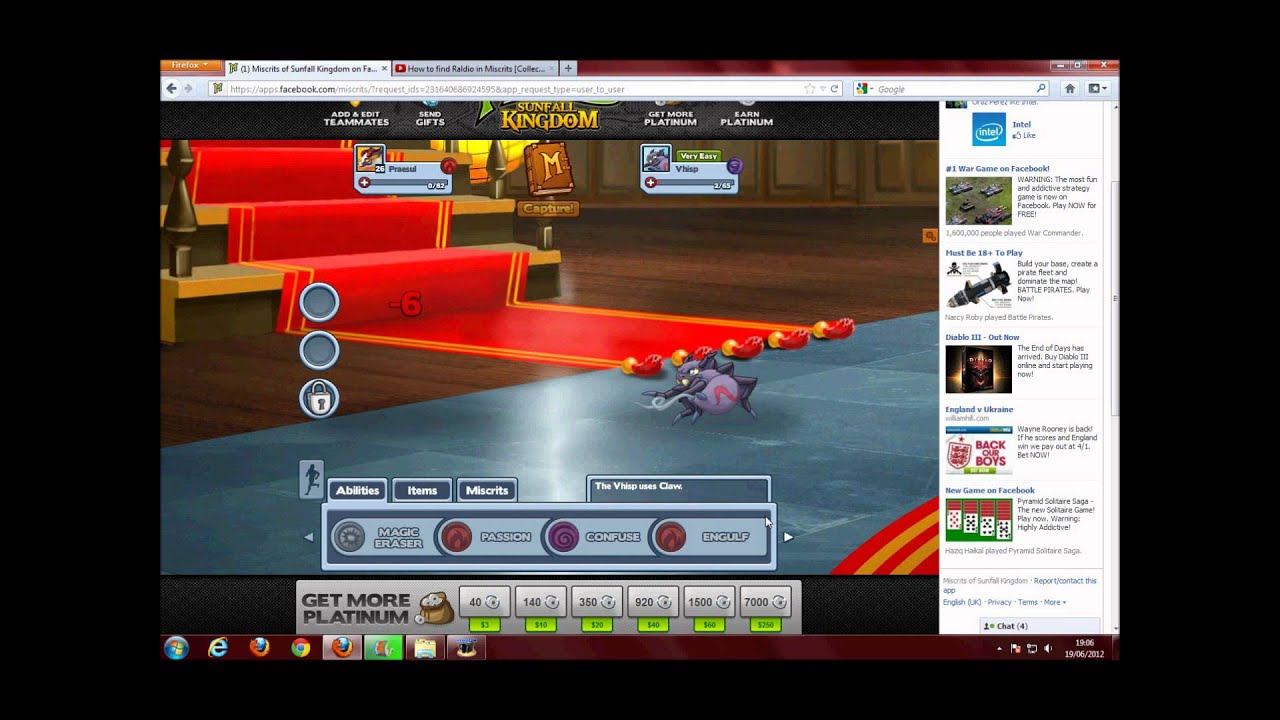Click Praesul's fire element icon
This screenshot has width=1280, height=720.
[x=448, y=167]
